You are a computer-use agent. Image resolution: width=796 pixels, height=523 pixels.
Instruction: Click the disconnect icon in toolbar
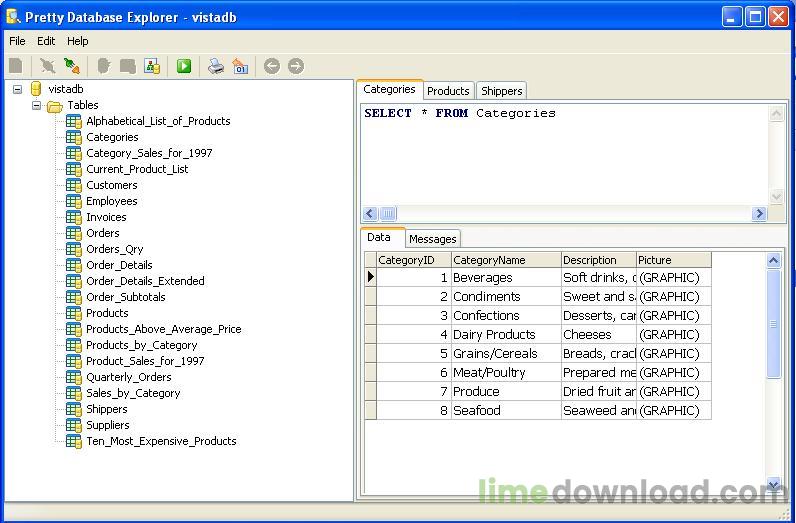coord(46,66)
